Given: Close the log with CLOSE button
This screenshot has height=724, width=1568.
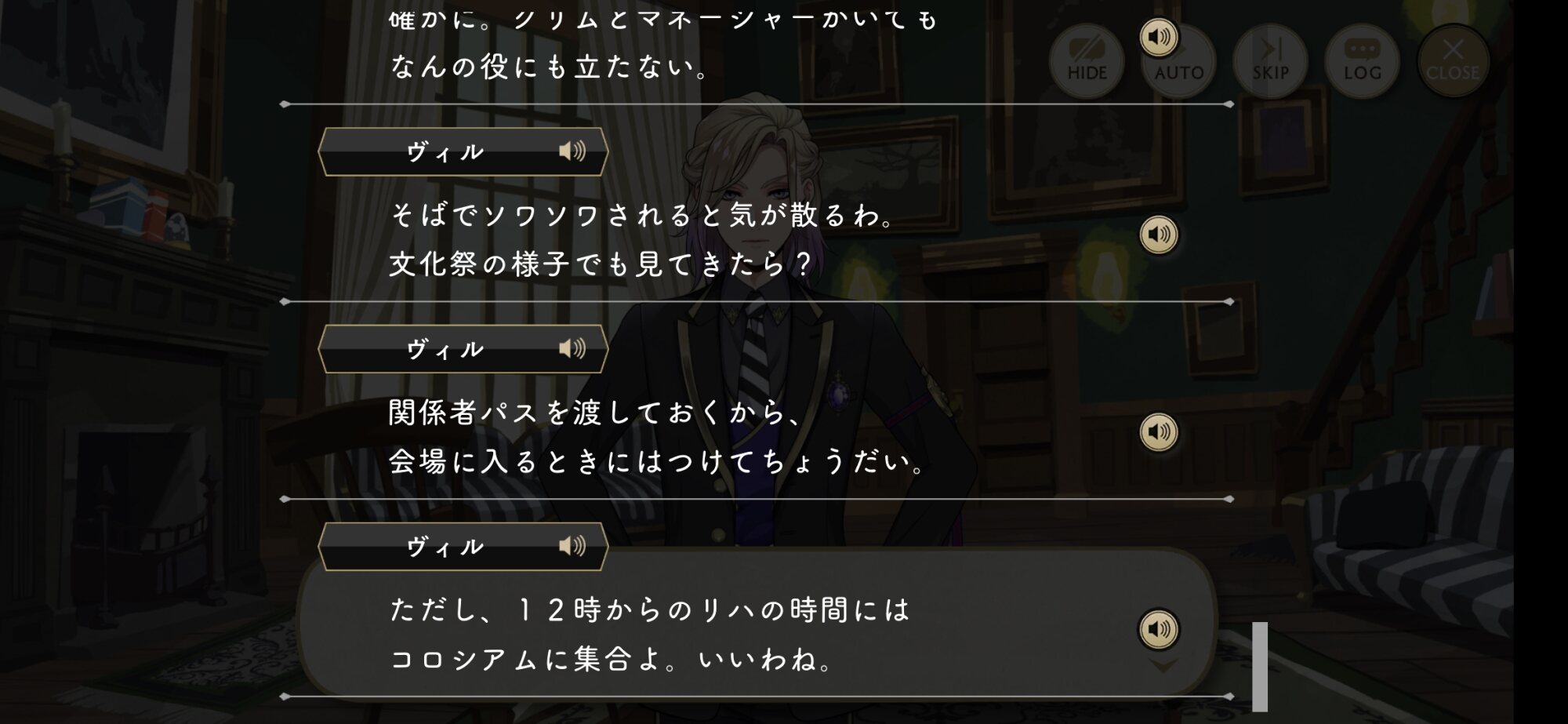Looking at the screenshot, I should (1453, 60).
